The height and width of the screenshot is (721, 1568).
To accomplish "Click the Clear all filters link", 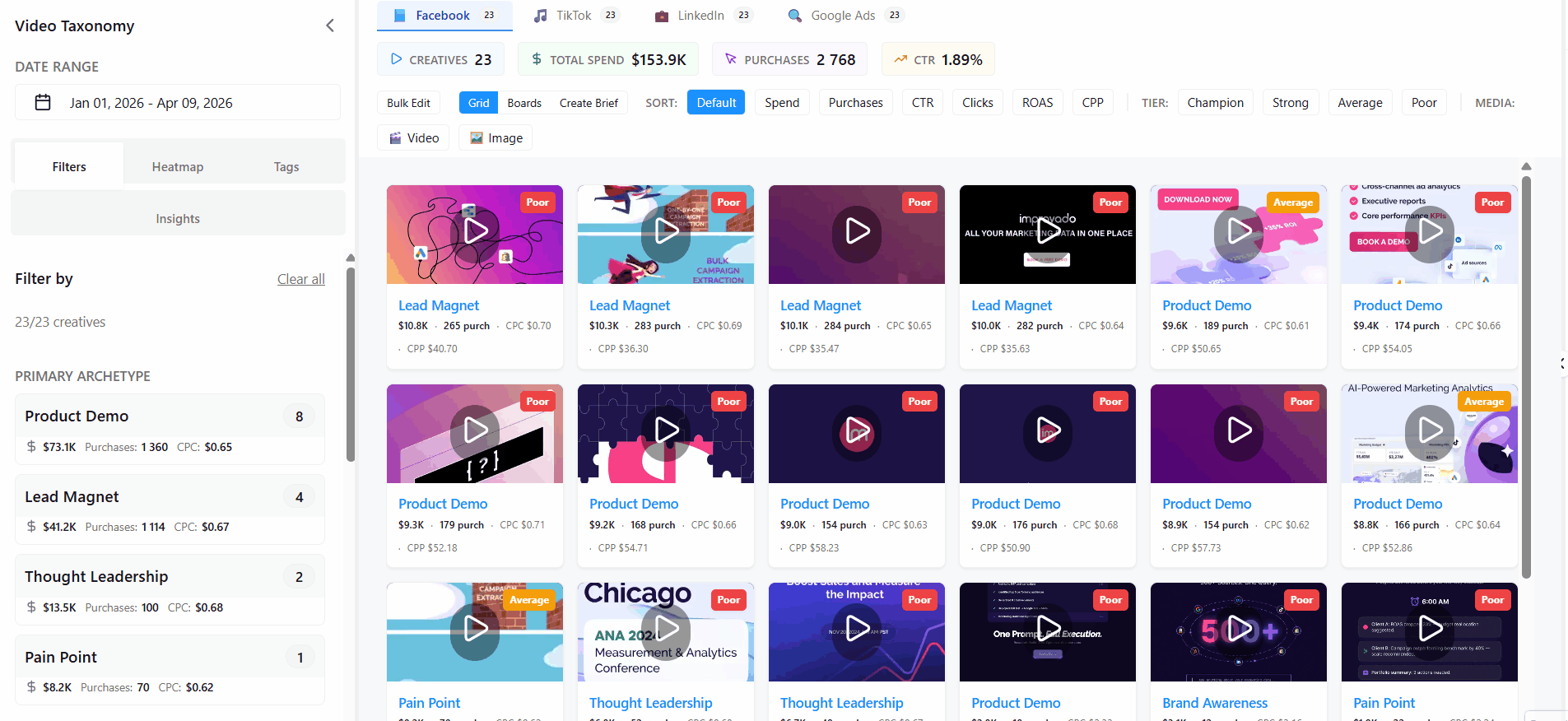I will tap(300, 279).
